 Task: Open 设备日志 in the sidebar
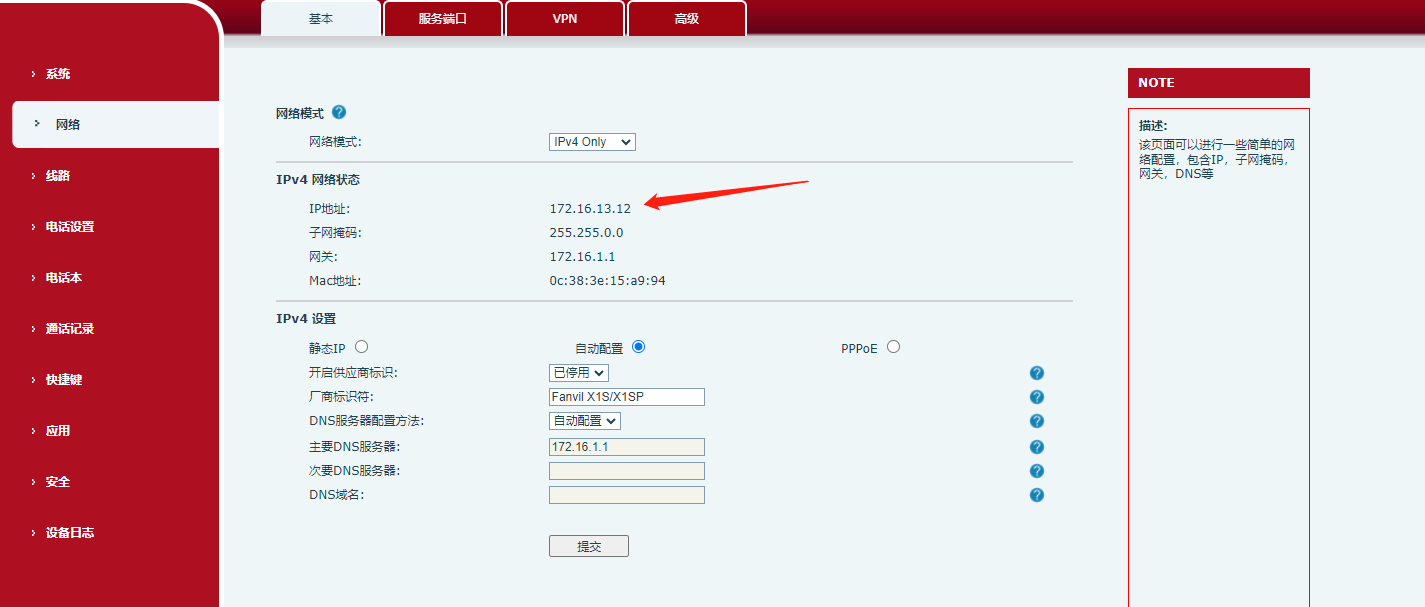click(x=70, y=533)
